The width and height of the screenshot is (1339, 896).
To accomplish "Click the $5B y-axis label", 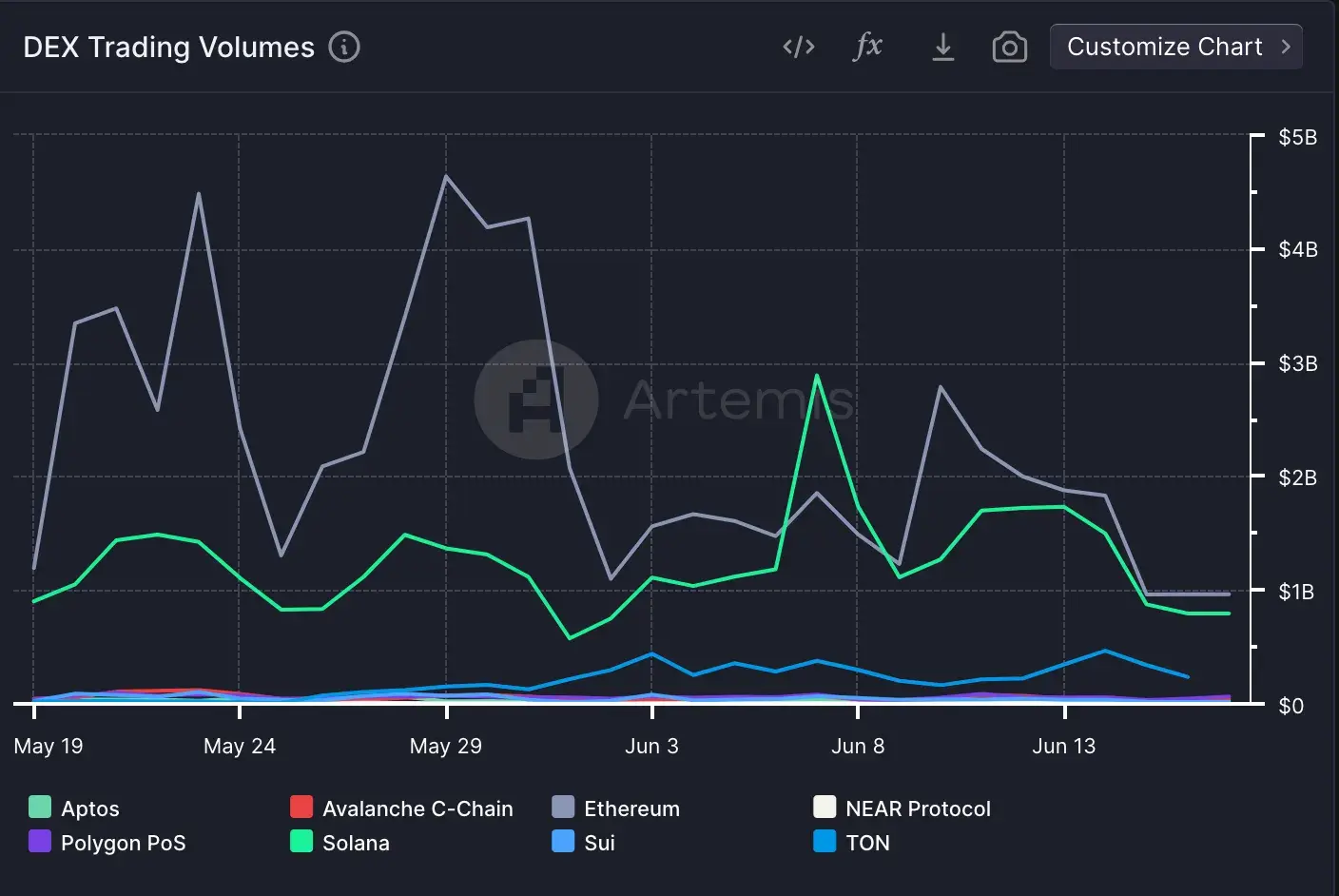I will tap(1297, 137).
